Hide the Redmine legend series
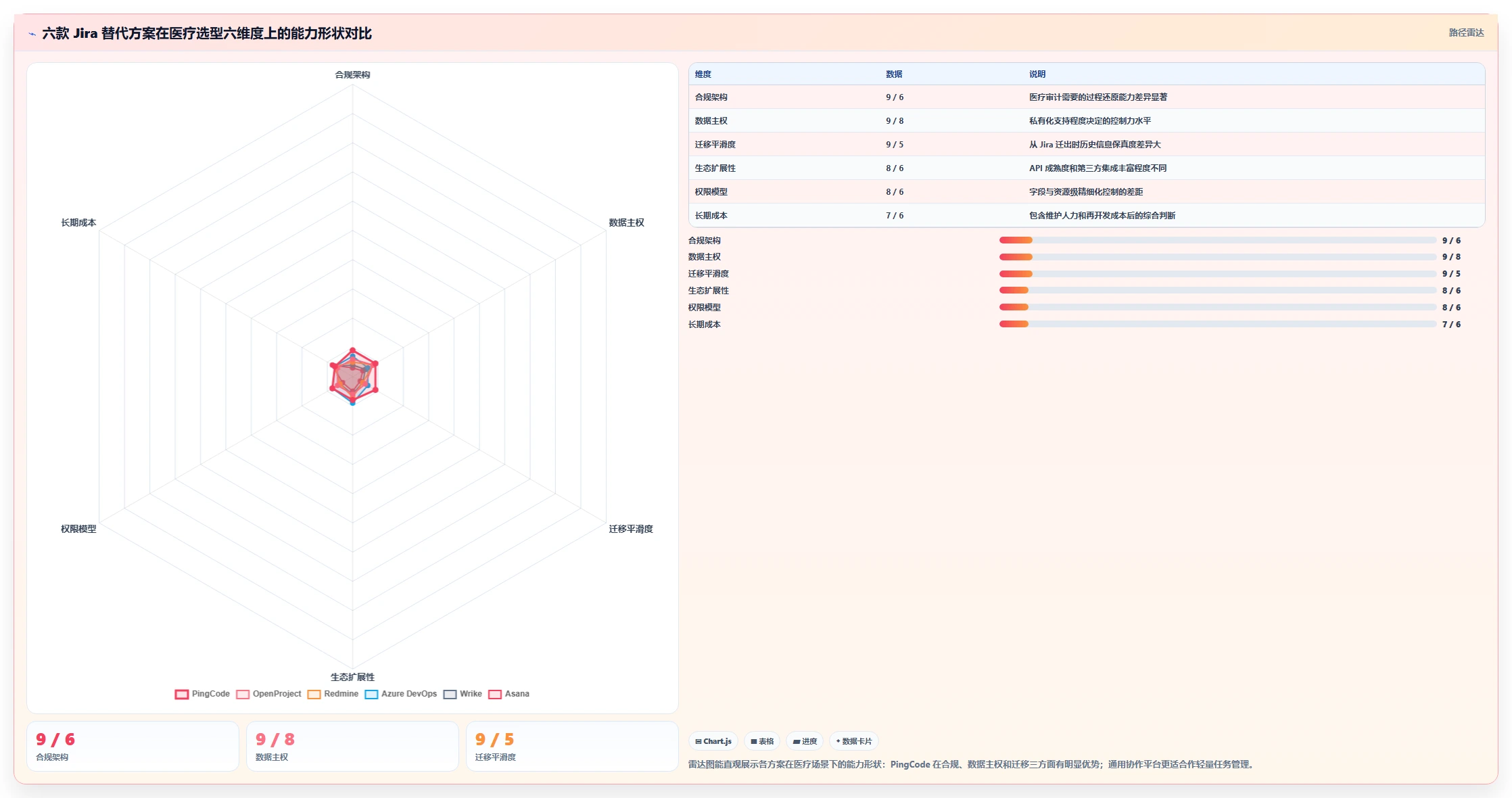The image size is (1512, 798). [x=333, y=694]
